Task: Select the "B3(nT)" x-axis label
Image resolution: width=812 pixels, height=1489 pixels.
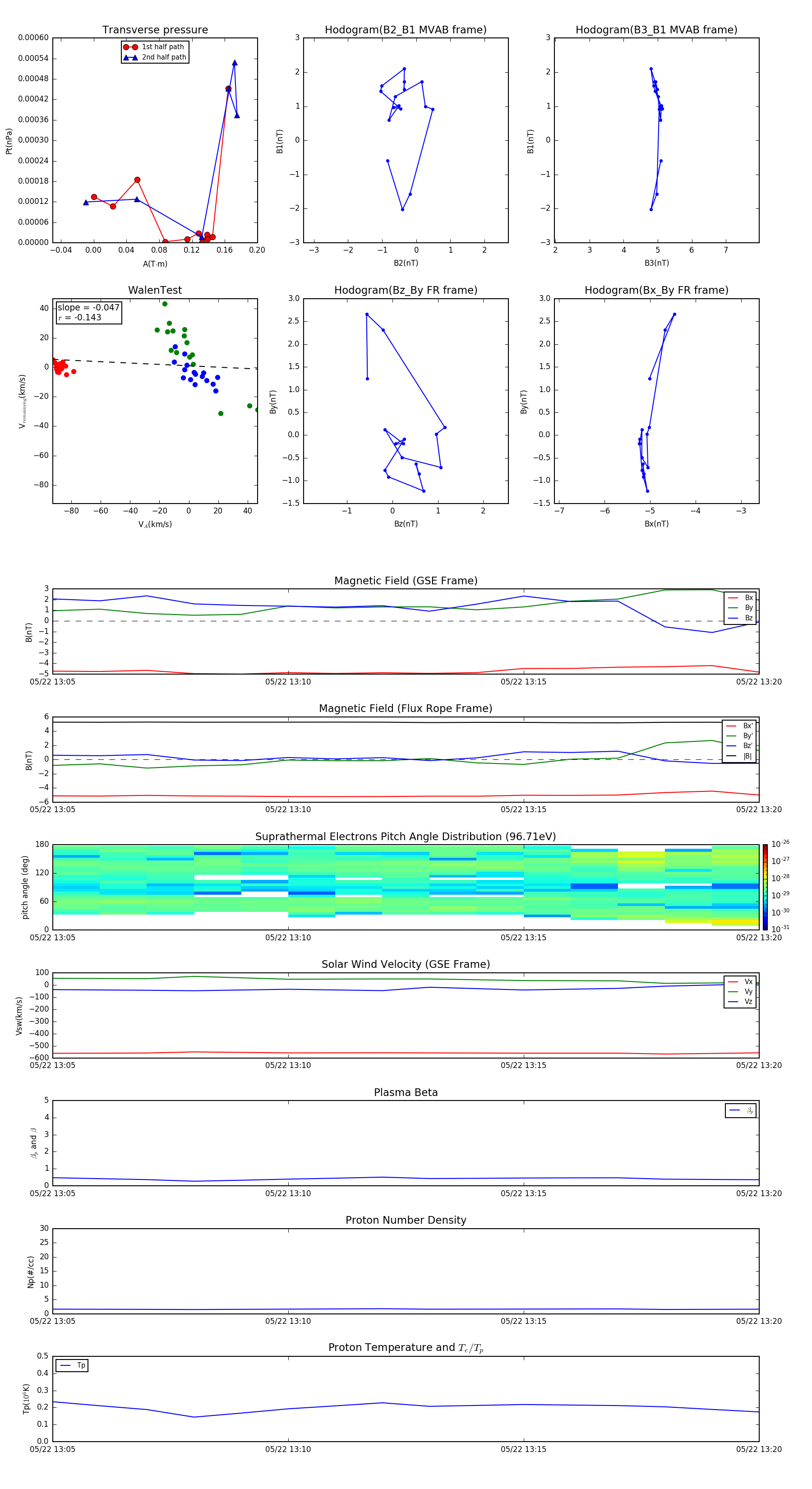Action: pyautogui.click(x=656, y=263)
